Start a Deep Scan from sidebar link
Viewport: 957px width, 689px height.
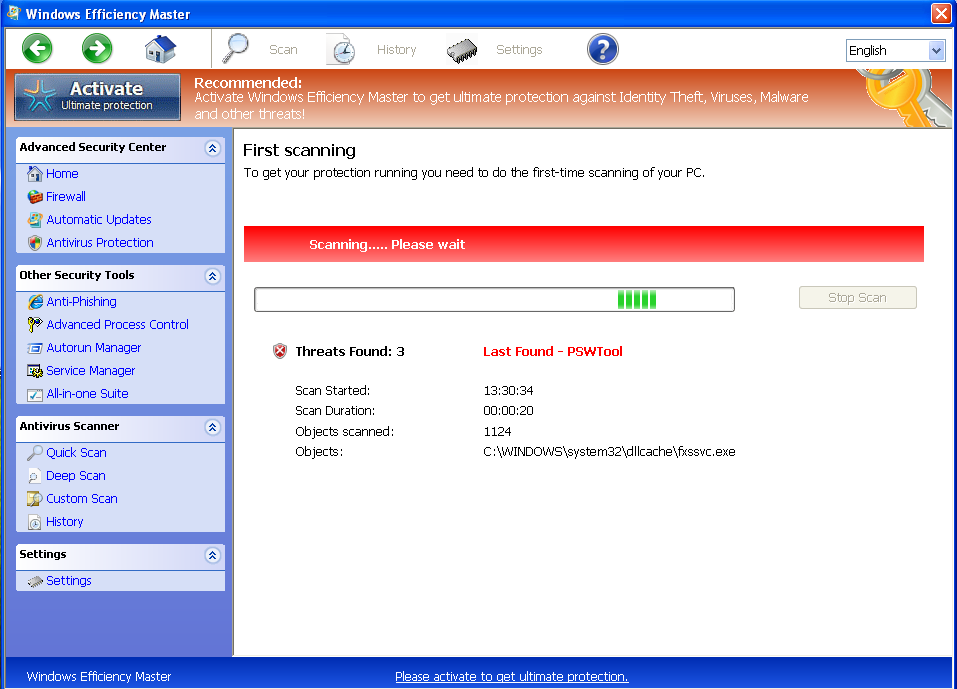coord(76,476)
